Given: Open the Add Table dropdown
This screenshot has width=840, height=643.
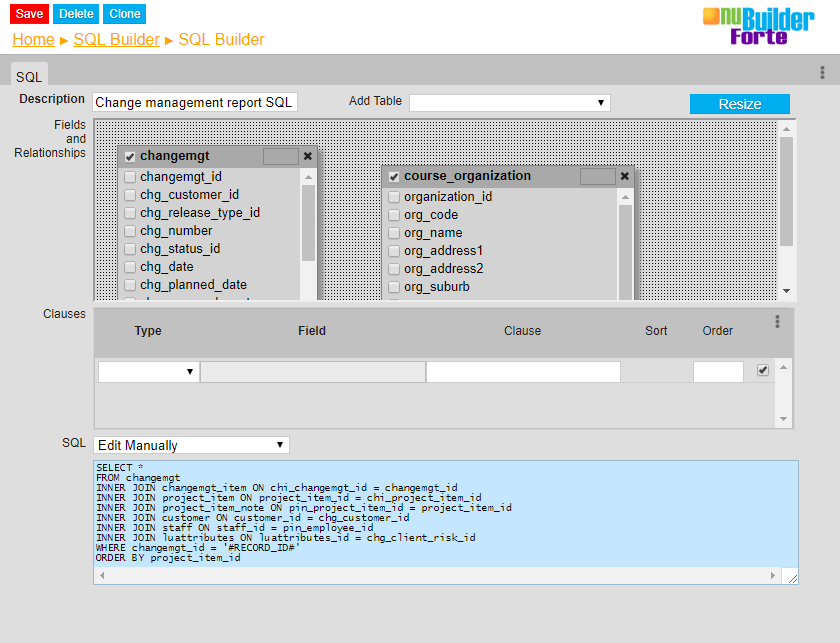Looking at the screenshot, I should point(509,103).
